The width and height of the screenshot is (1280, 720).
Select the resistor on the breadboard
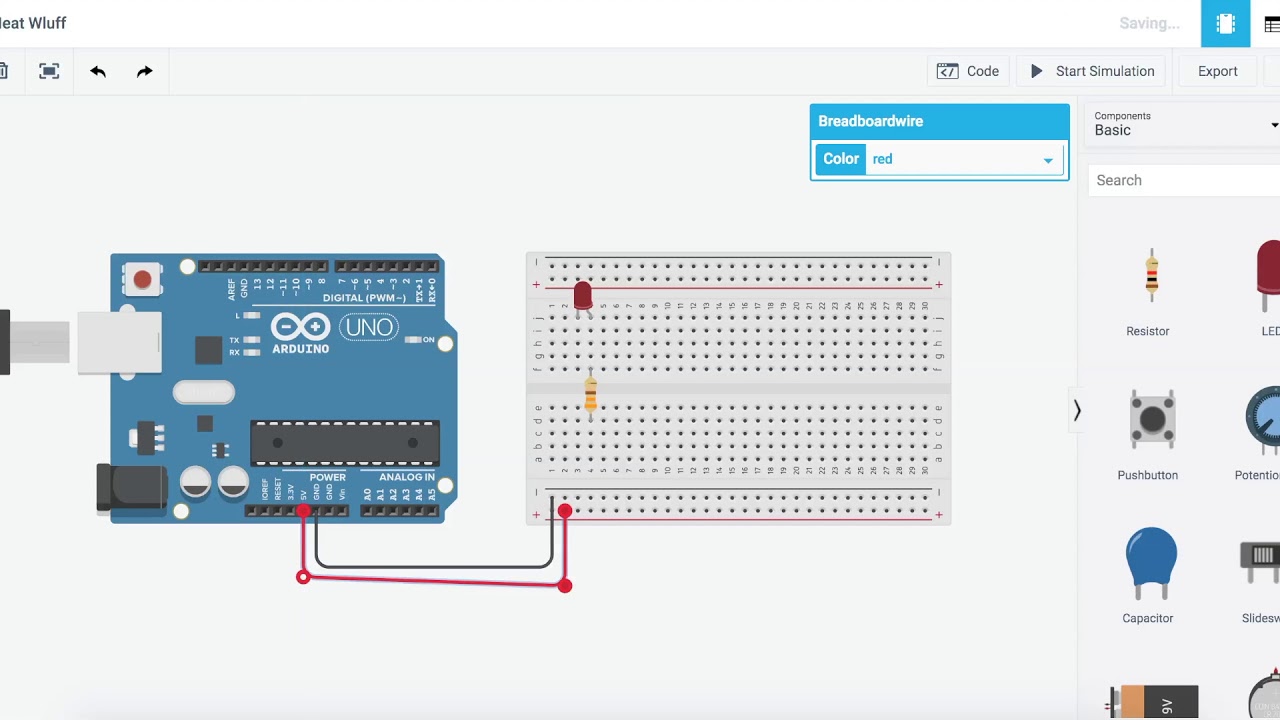[x=590, y=394]
